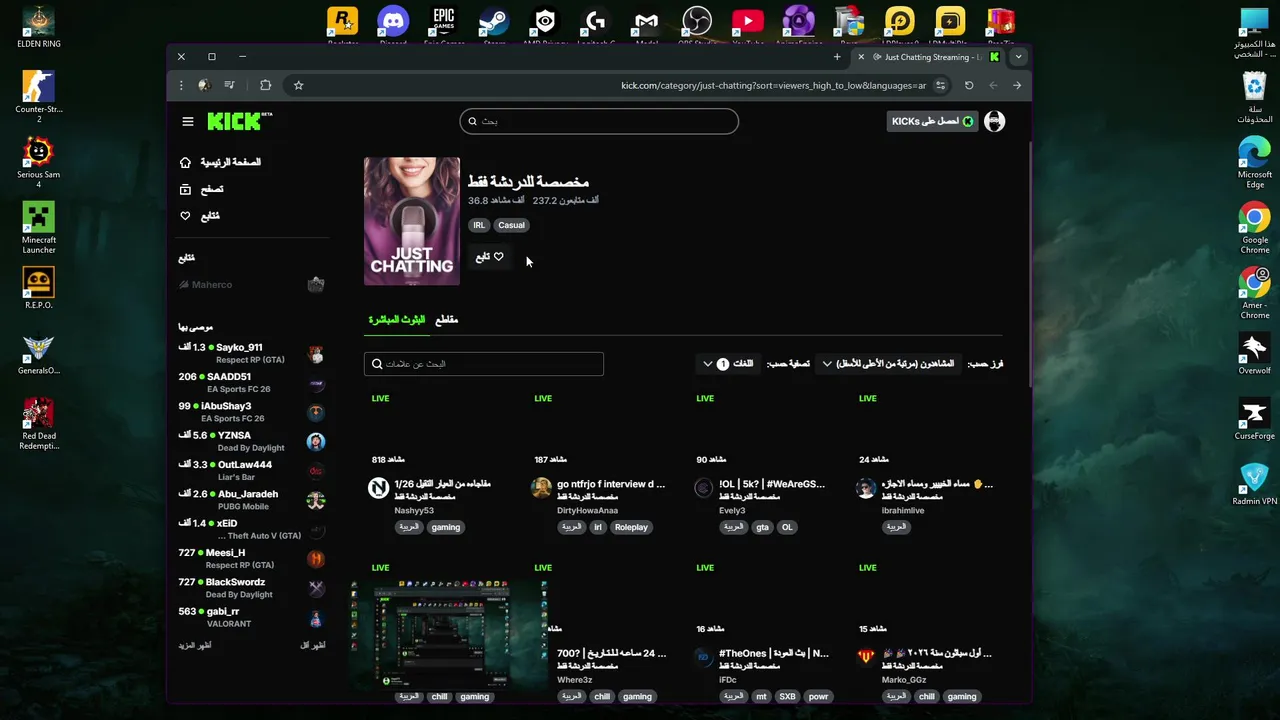Open Marko_GGz channel name link
1280x720 pixels.
(x=904, y=680)
